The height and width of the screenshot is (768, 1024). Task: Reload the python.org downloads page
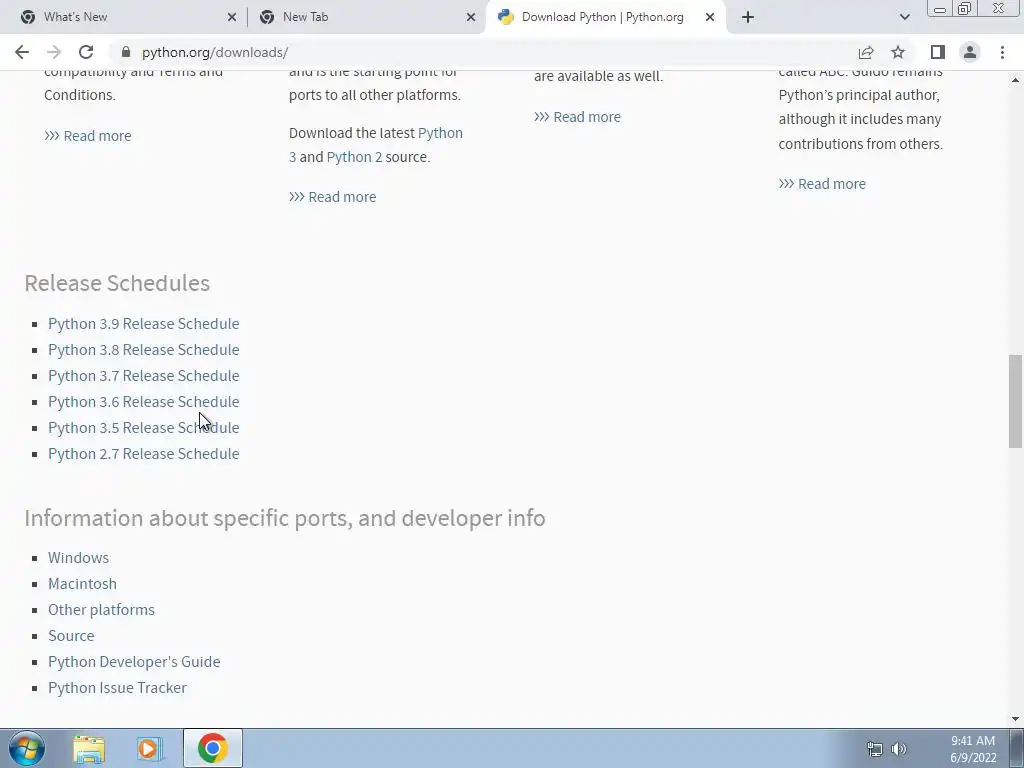coord(86,52)
